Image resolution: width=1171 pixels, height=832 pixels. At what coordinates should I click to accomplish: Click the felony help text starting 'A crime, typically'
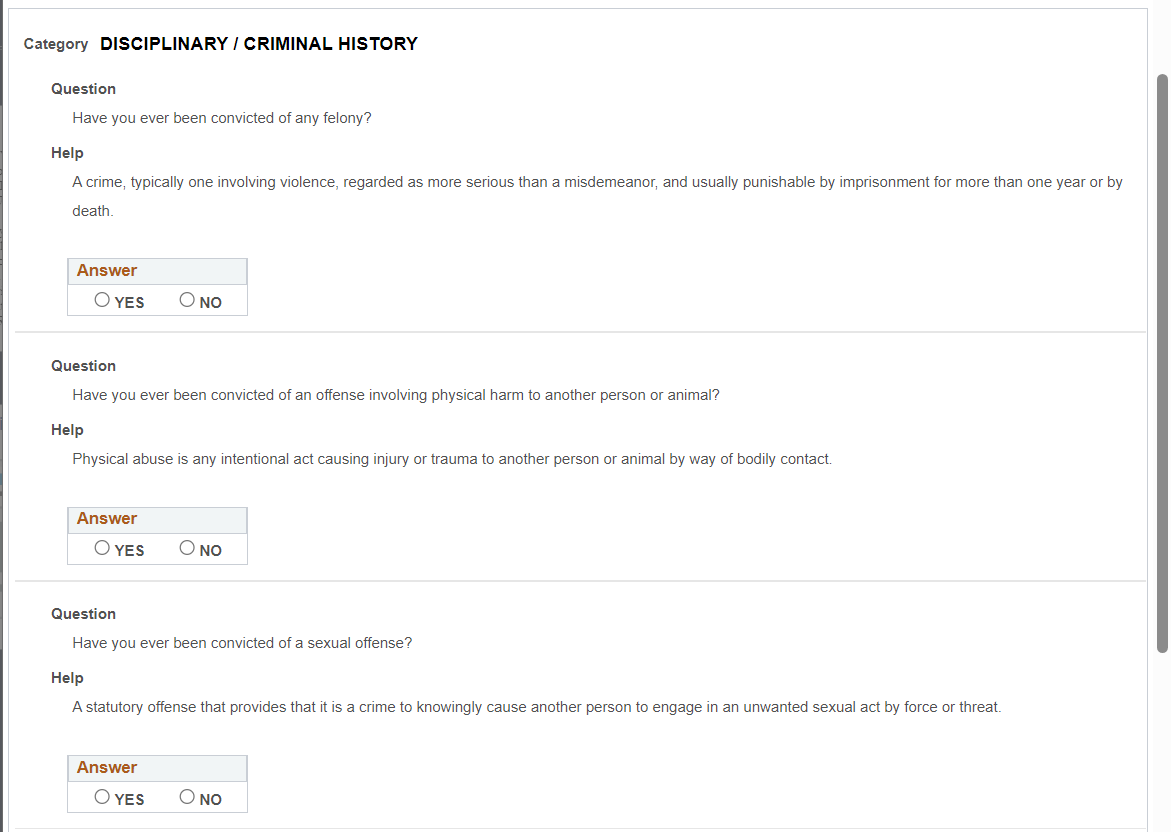point(597,183)
